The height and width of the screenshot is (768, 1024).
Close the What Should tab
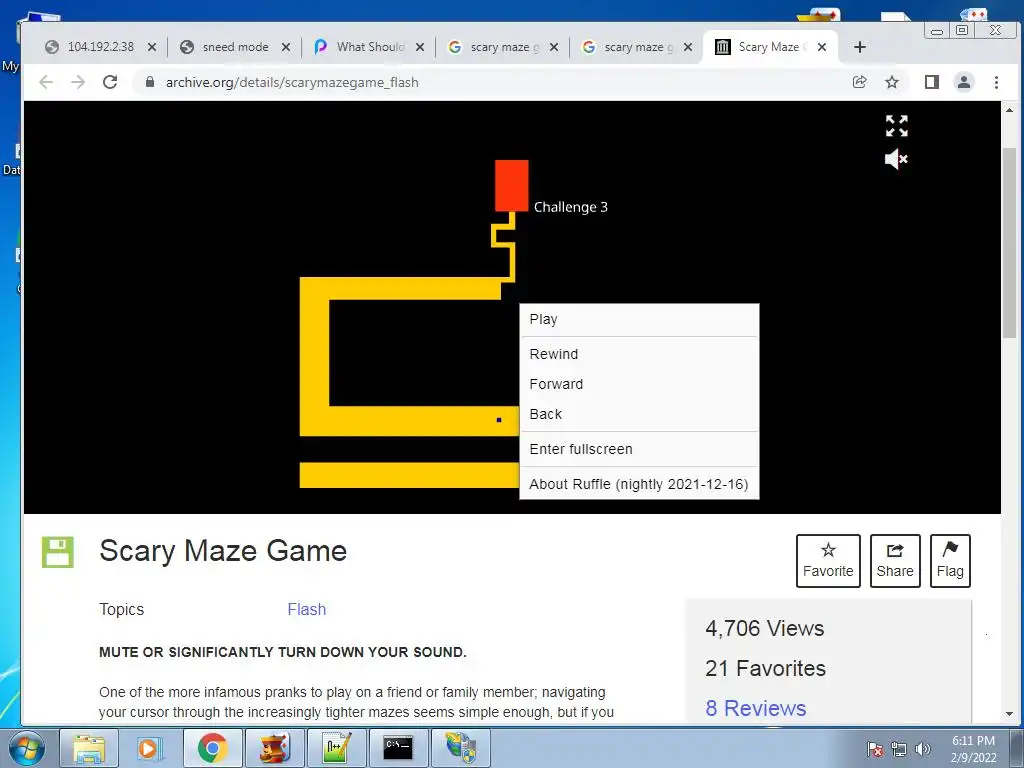[x=420, y=47]
